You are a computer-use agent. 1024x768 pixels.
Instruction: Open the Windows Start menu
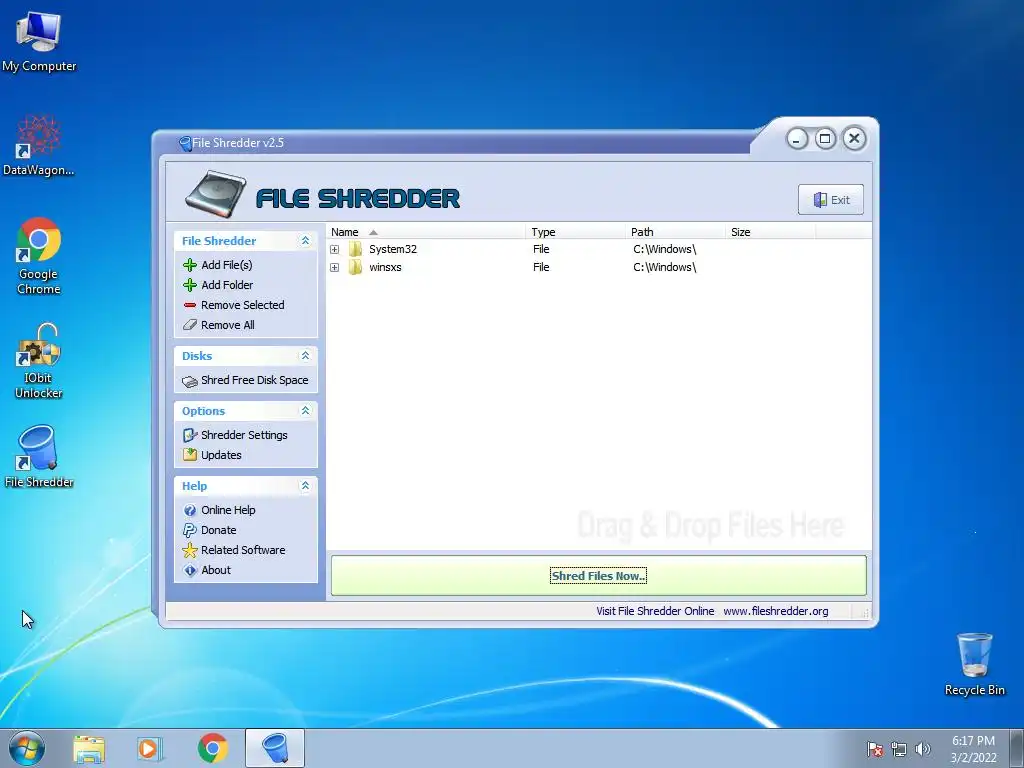tap(27, 748)
